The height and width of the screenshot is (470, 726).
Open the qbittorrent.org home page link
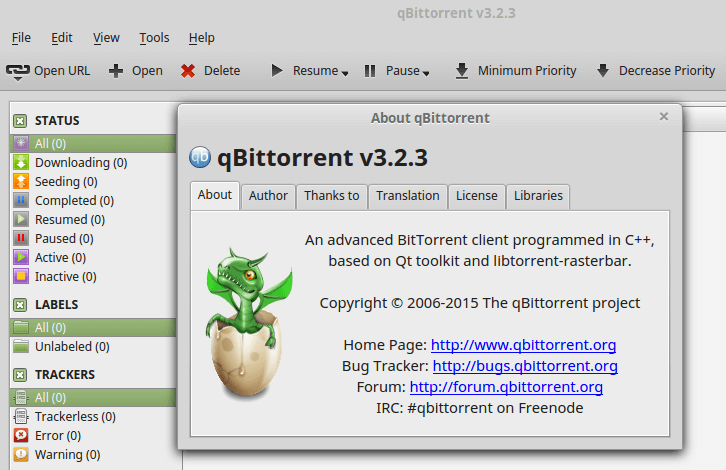[x=523, y=345]
